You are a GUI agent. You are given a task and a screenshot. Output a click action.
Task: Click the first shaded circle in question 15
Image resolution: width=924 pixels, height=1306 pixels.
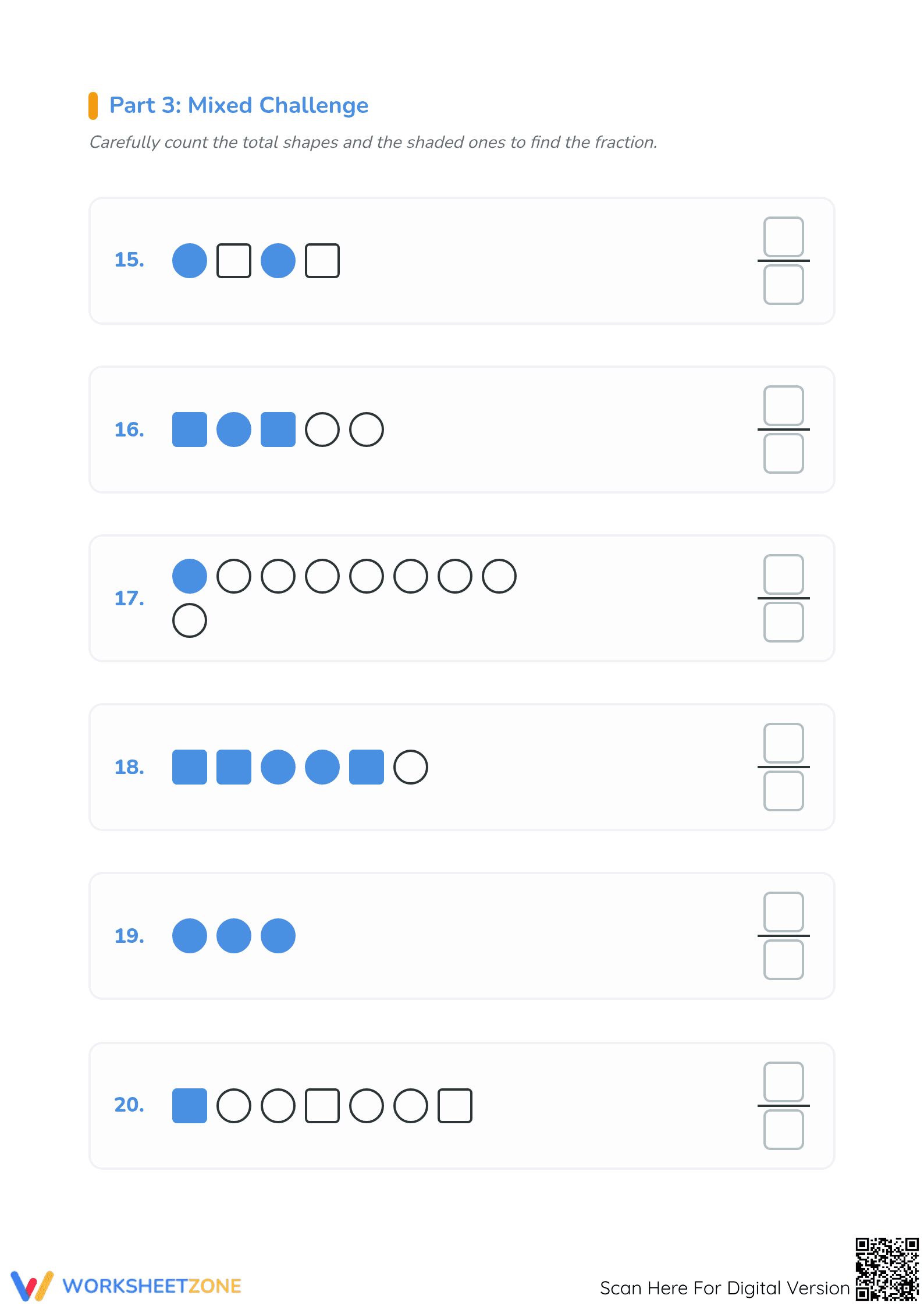coord(190,261)
